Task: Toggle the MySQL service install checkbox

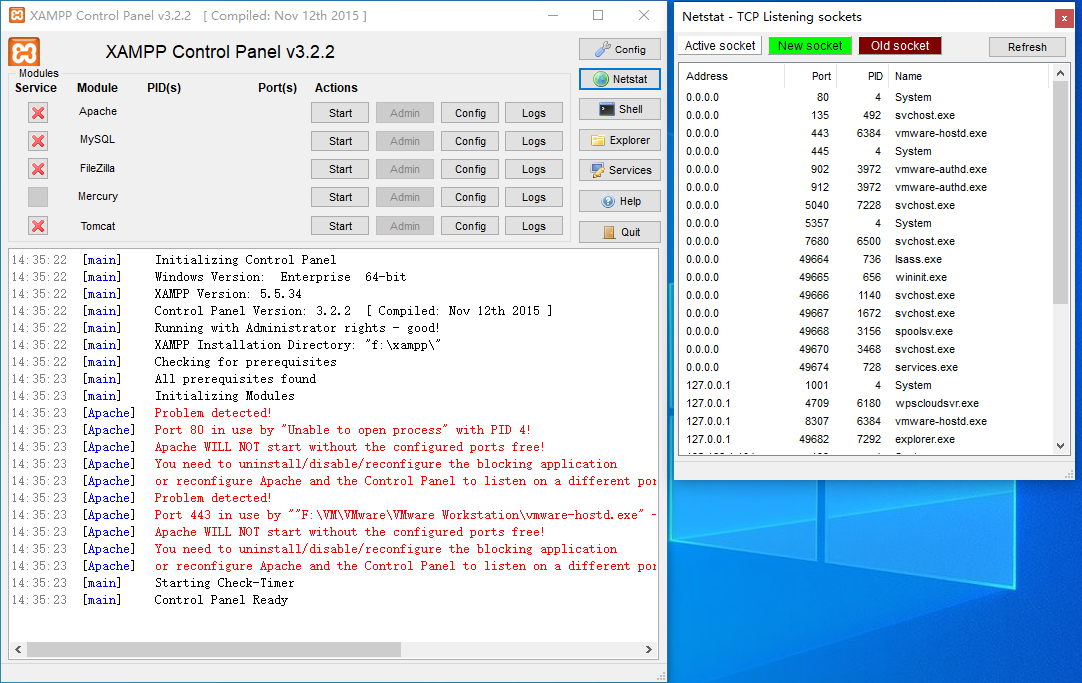Action: click(x=38, y=141)
